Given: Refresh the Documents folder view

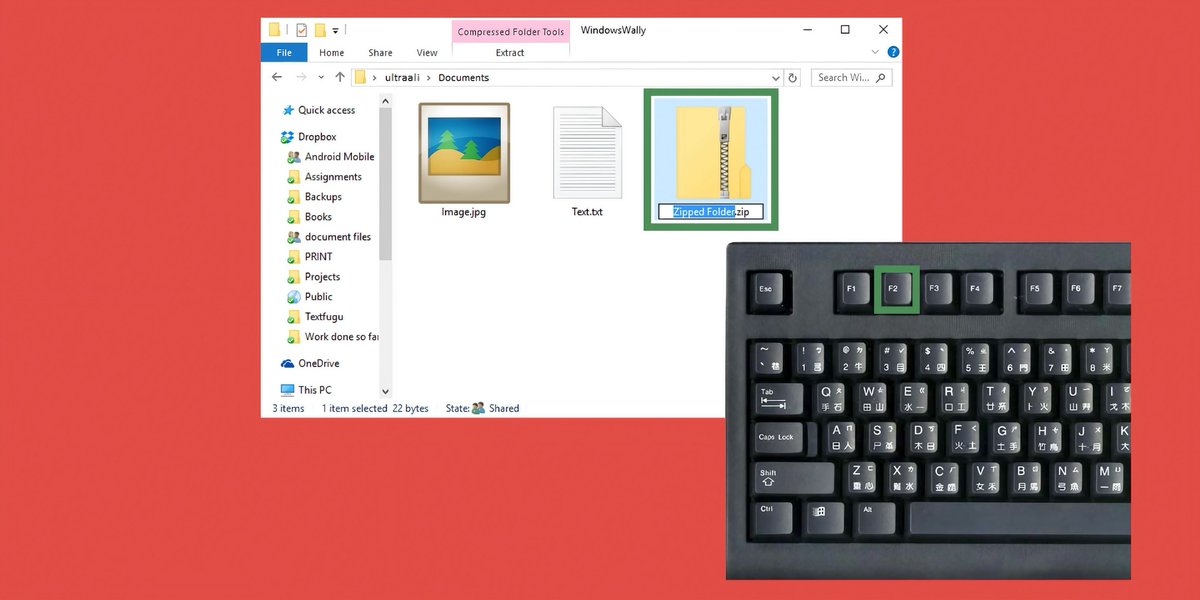Looking at the screenshot, I should click(793, 77).
